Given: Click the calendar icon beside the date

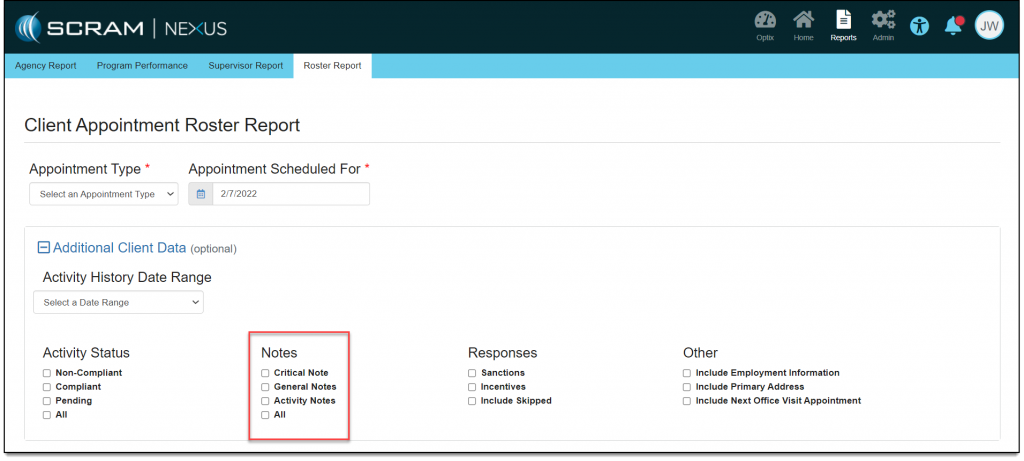Looking at the screenshot, I should pyautogui.click(x=201, y=194).
